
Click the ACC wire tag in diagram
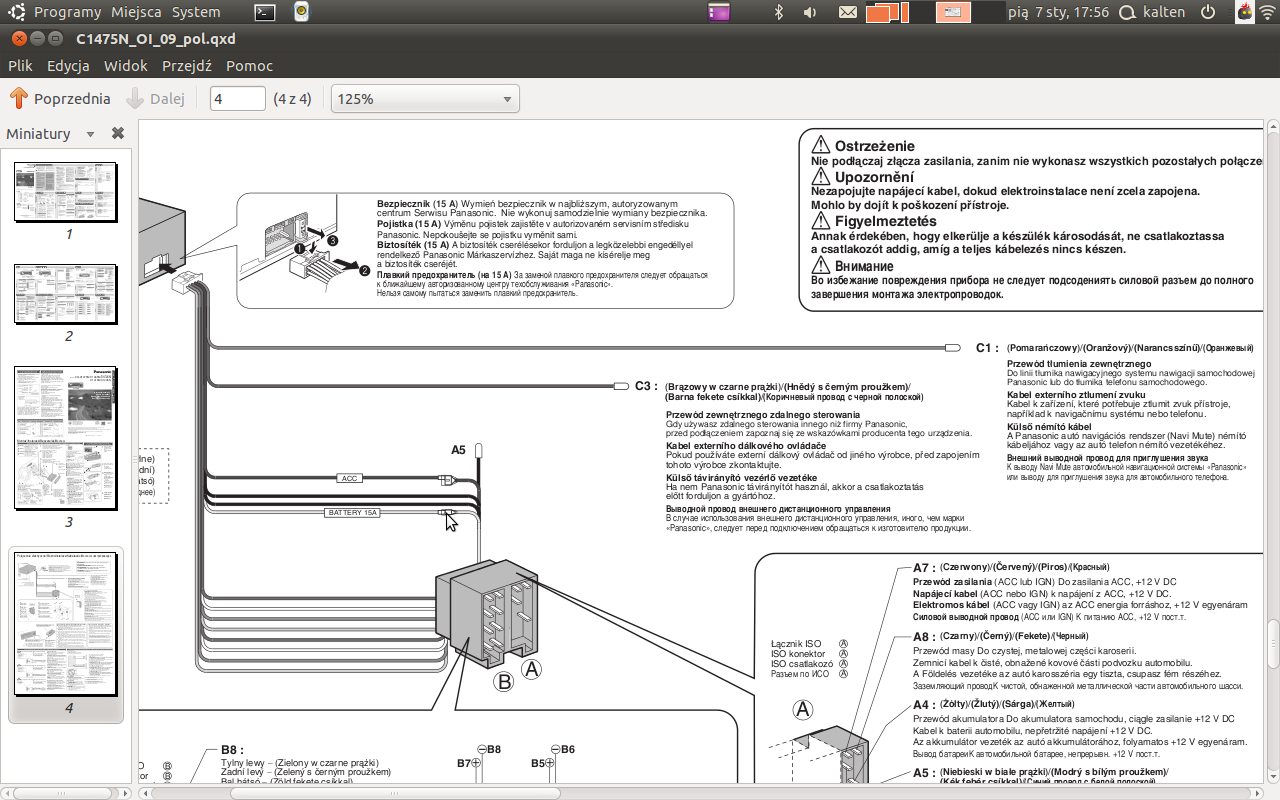click(x=350, y=479)
